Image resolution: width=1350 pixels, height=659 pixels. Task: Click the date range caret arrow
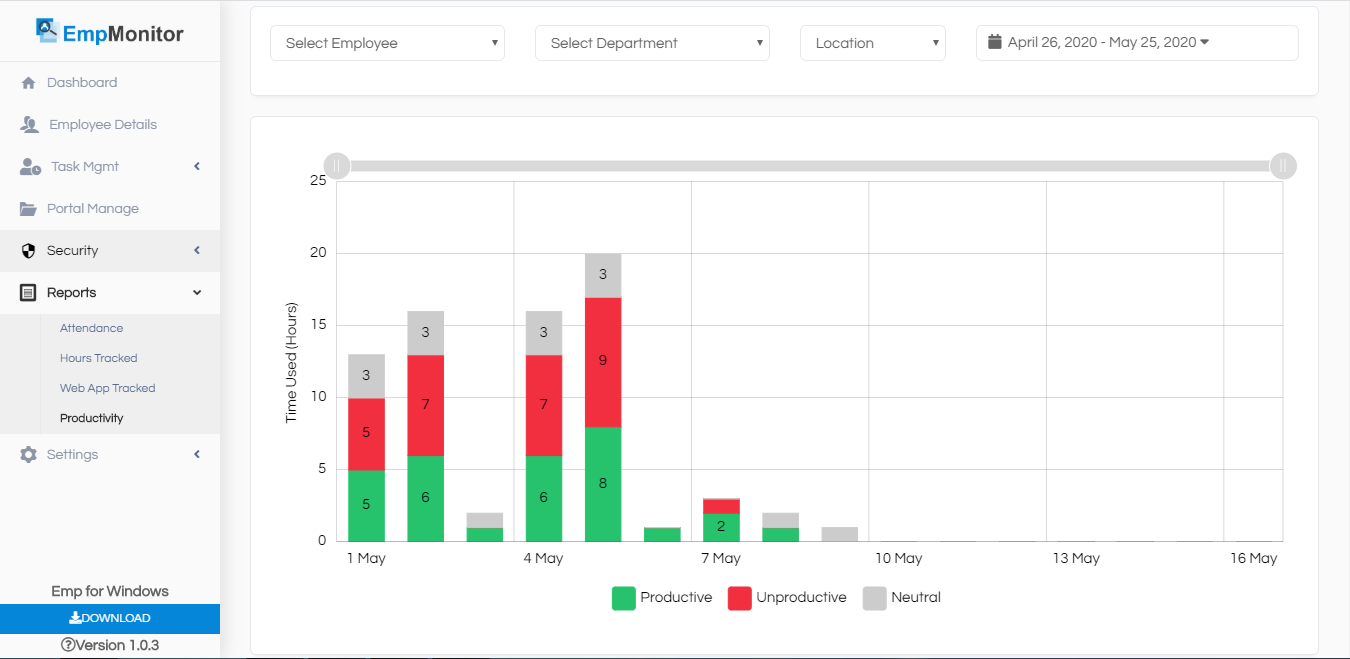coord(1204,42)
